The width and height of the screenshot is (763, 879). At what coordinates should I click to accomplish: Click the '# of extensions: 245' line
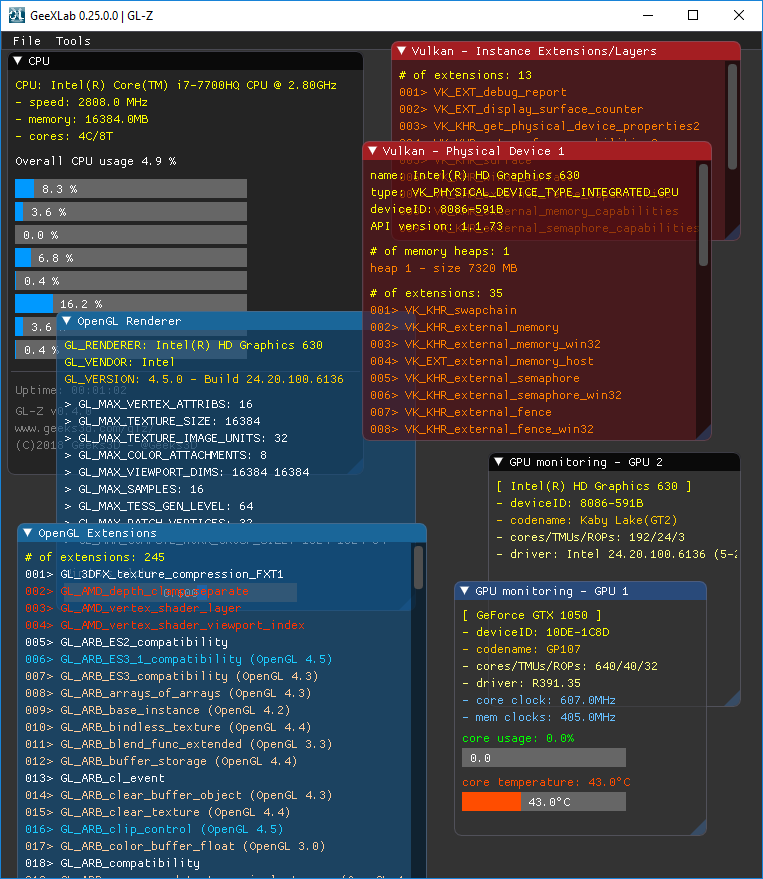click(95, 557)
